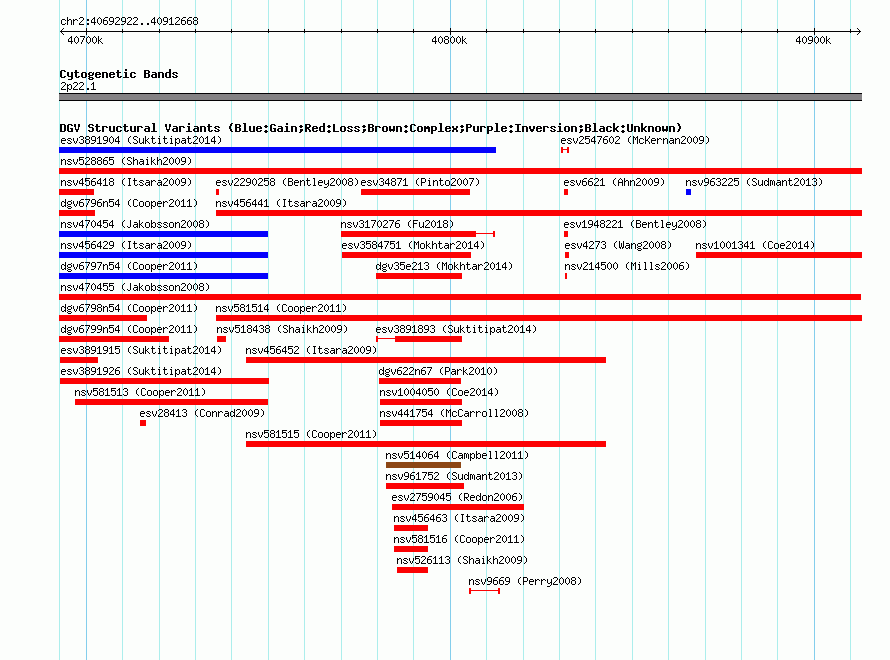890x660 pixels.
Task: Click the red nsv456452 loss bar
Action: pyautogui.click(x=426, y=360)
